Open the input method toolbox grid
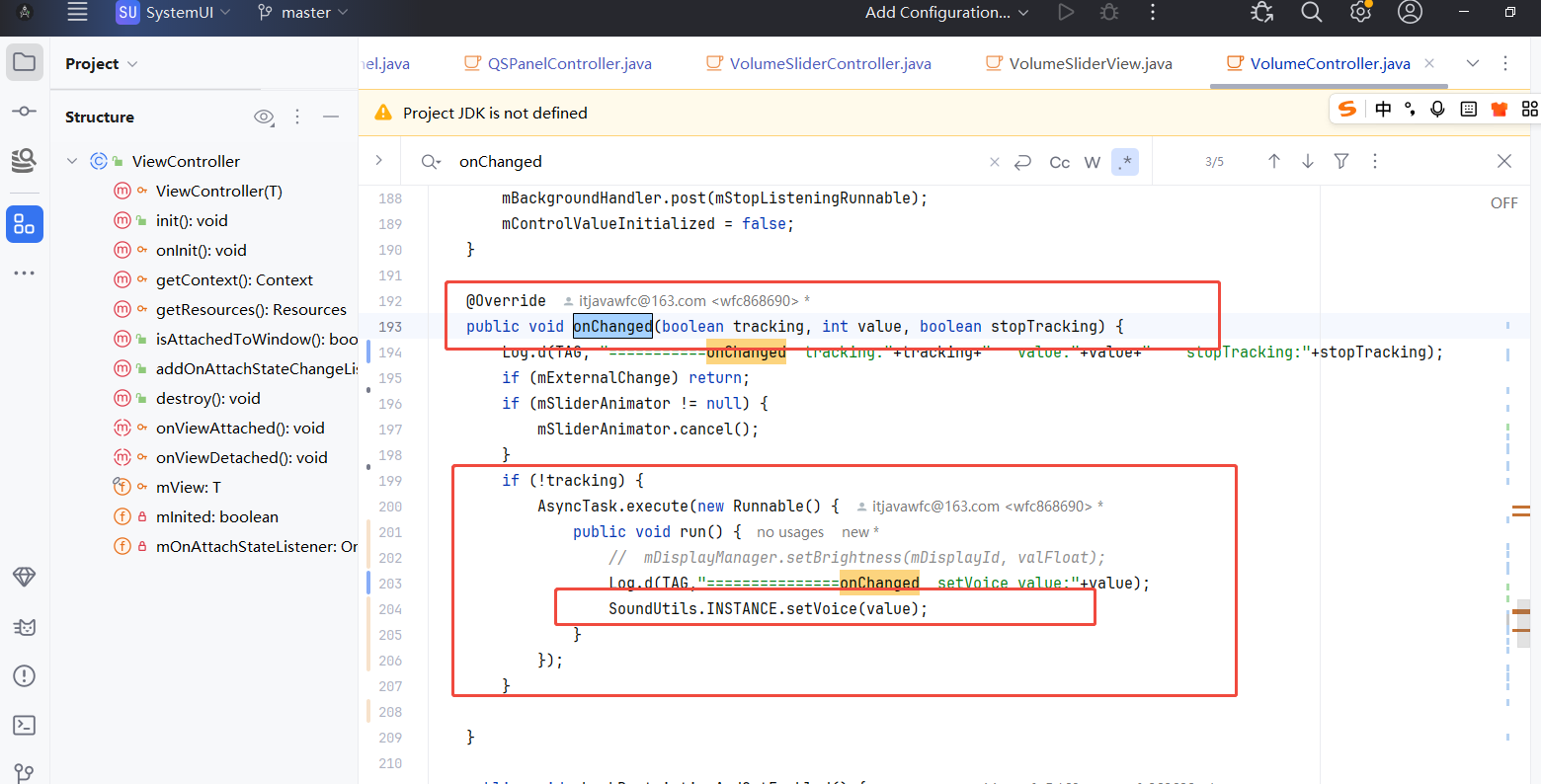This screenshot has width=1541, height=784. pyautogui.click(x=1530, y=109)
